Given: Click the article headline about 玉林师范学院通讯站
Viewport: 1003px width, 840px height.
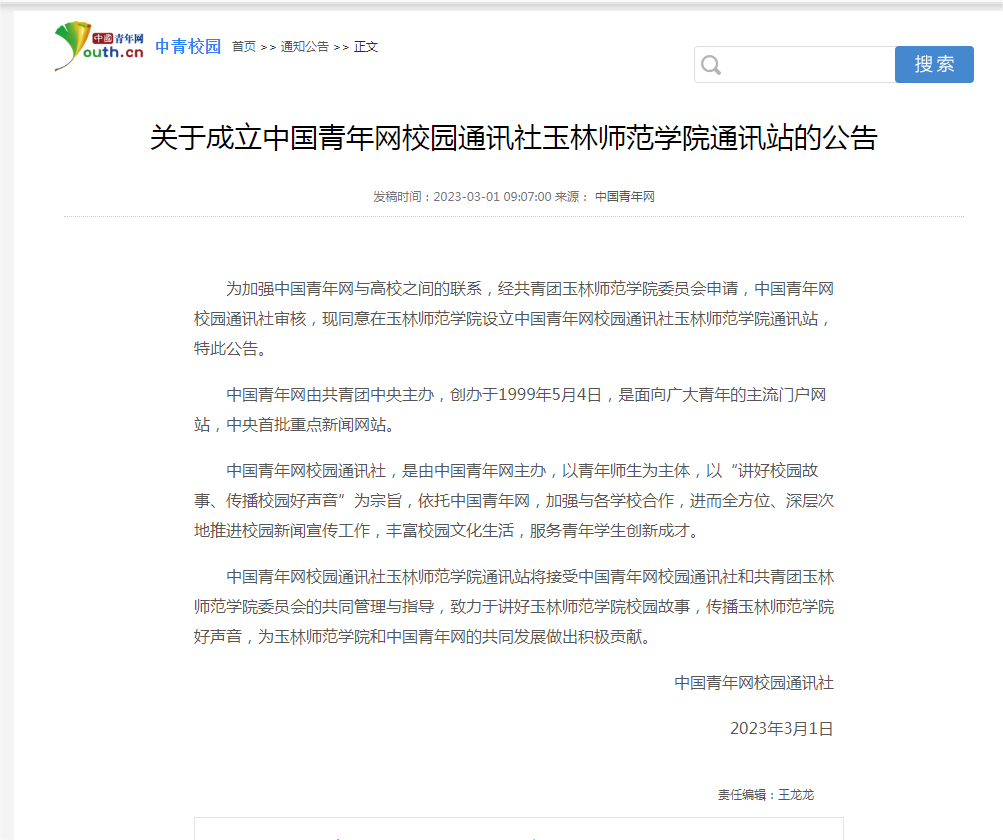Looking at the screenshot, I should point(513,138).
